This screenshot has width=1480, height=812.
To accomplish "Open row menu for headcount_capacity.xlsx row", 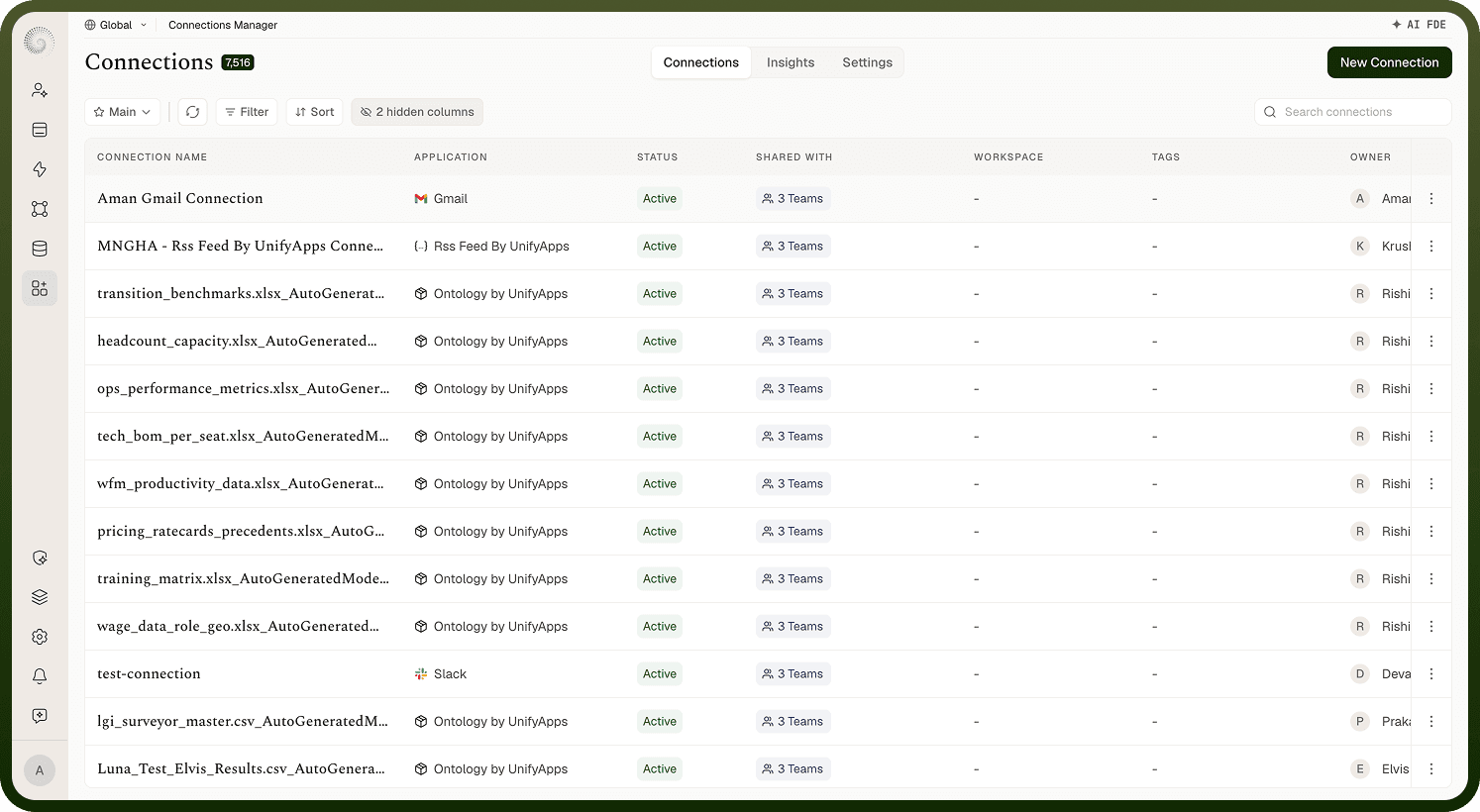I will point(1431,342).
